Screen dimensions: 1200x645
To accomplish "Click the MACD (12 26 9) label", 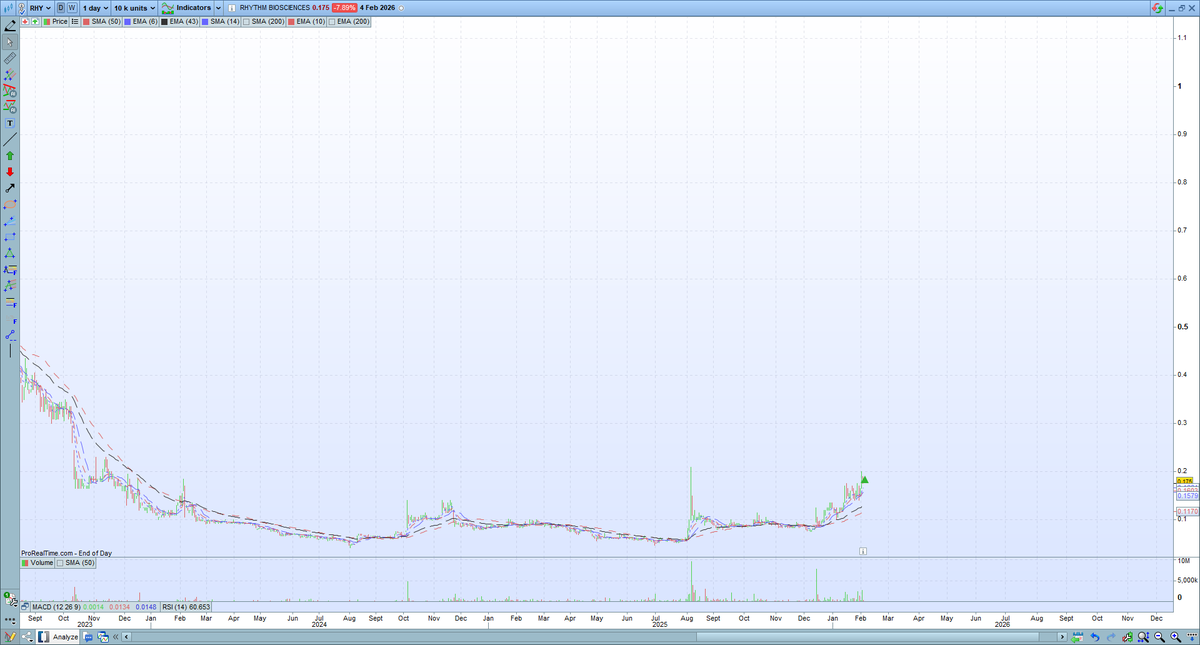I will click(56, 607).
